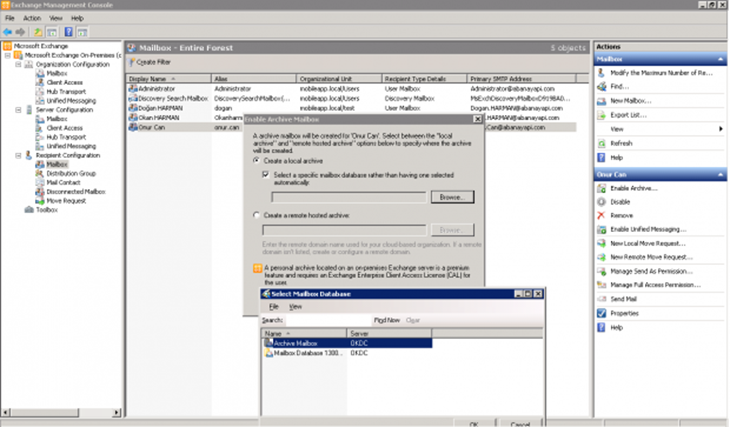Collapse the Organization Configuration node
This screenshot has height=427, width=730.
coord(18,64)
